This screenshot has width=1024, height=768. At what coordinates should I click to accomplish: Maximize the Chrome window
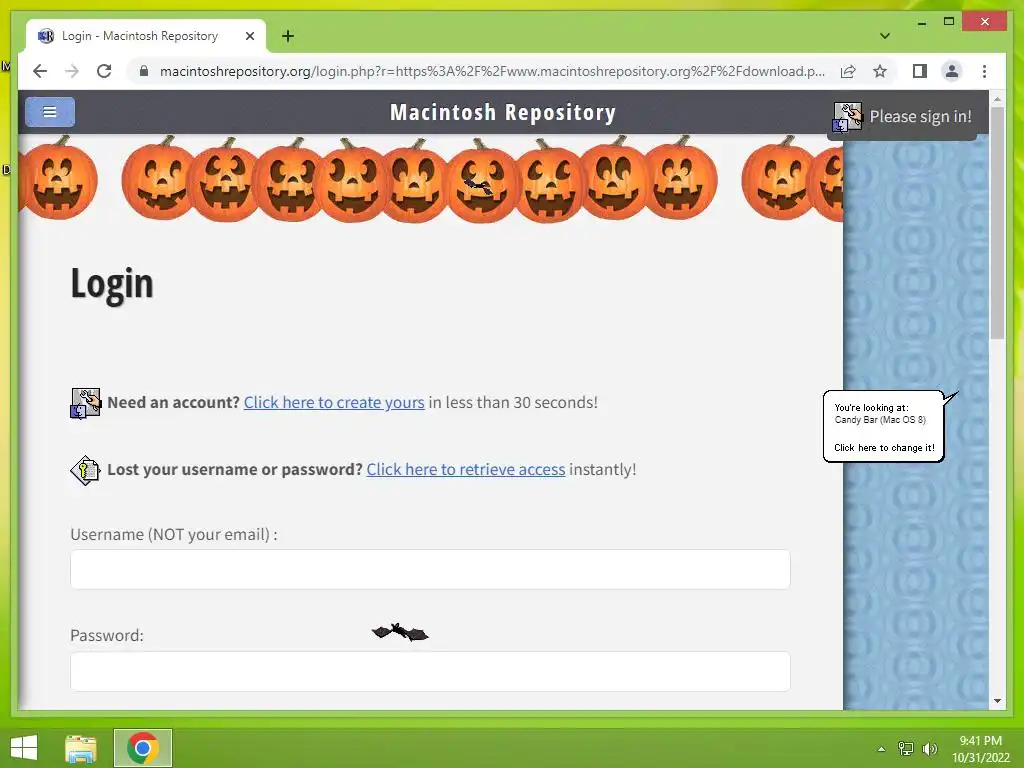(x=949, y=22)
